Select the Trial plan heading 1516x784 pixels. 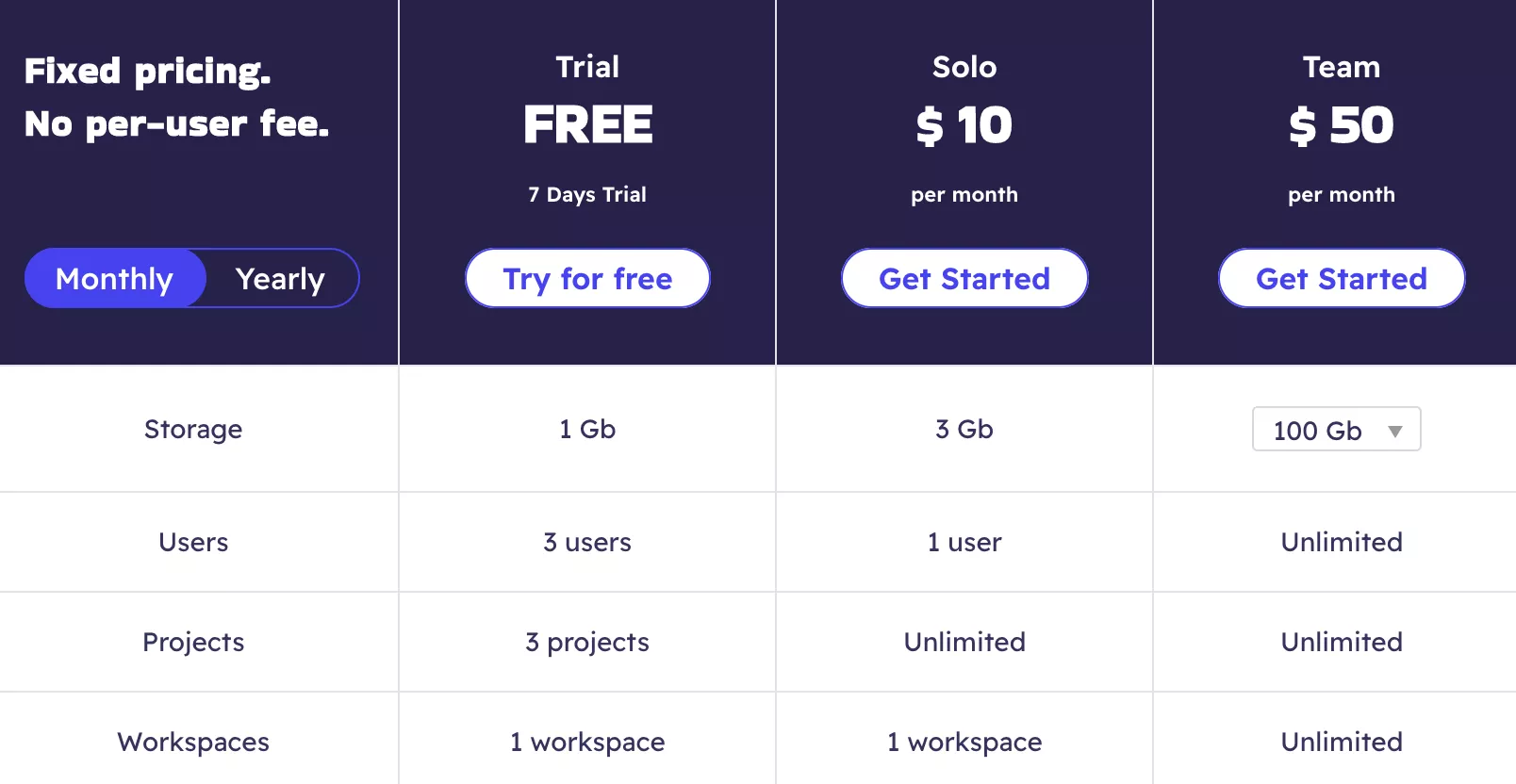pyautogui.click(x=587, y=67)
